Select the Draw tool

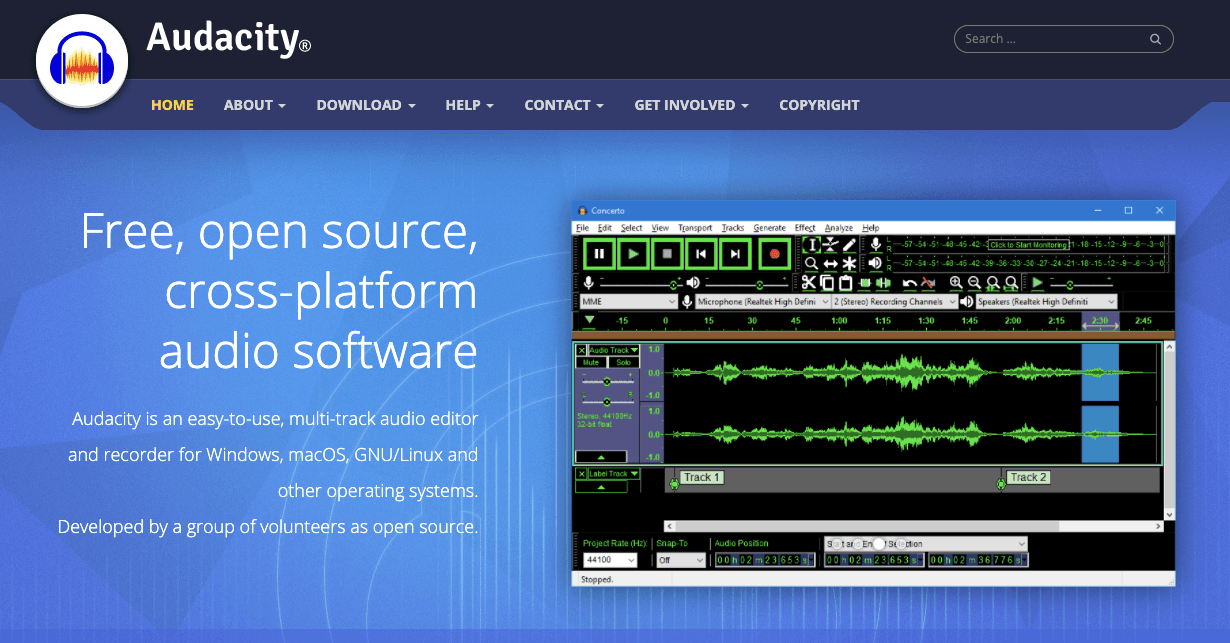[848, 243]
